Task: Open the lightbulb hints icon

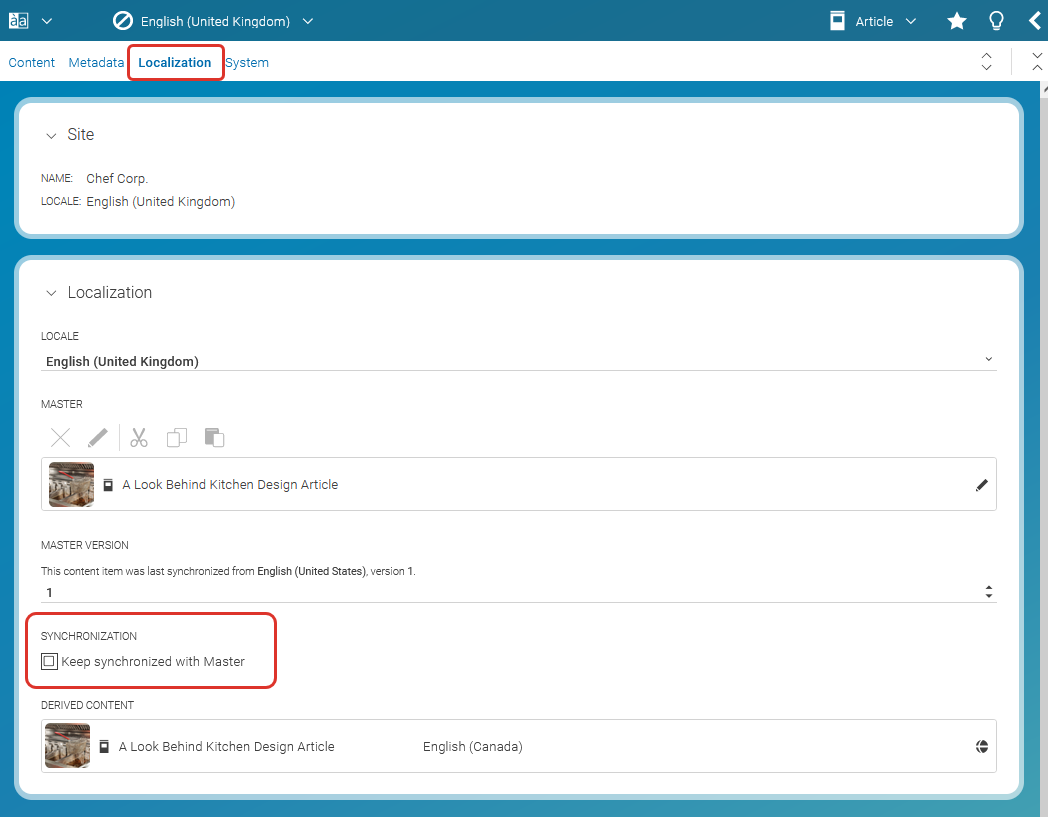Action: 996,20
